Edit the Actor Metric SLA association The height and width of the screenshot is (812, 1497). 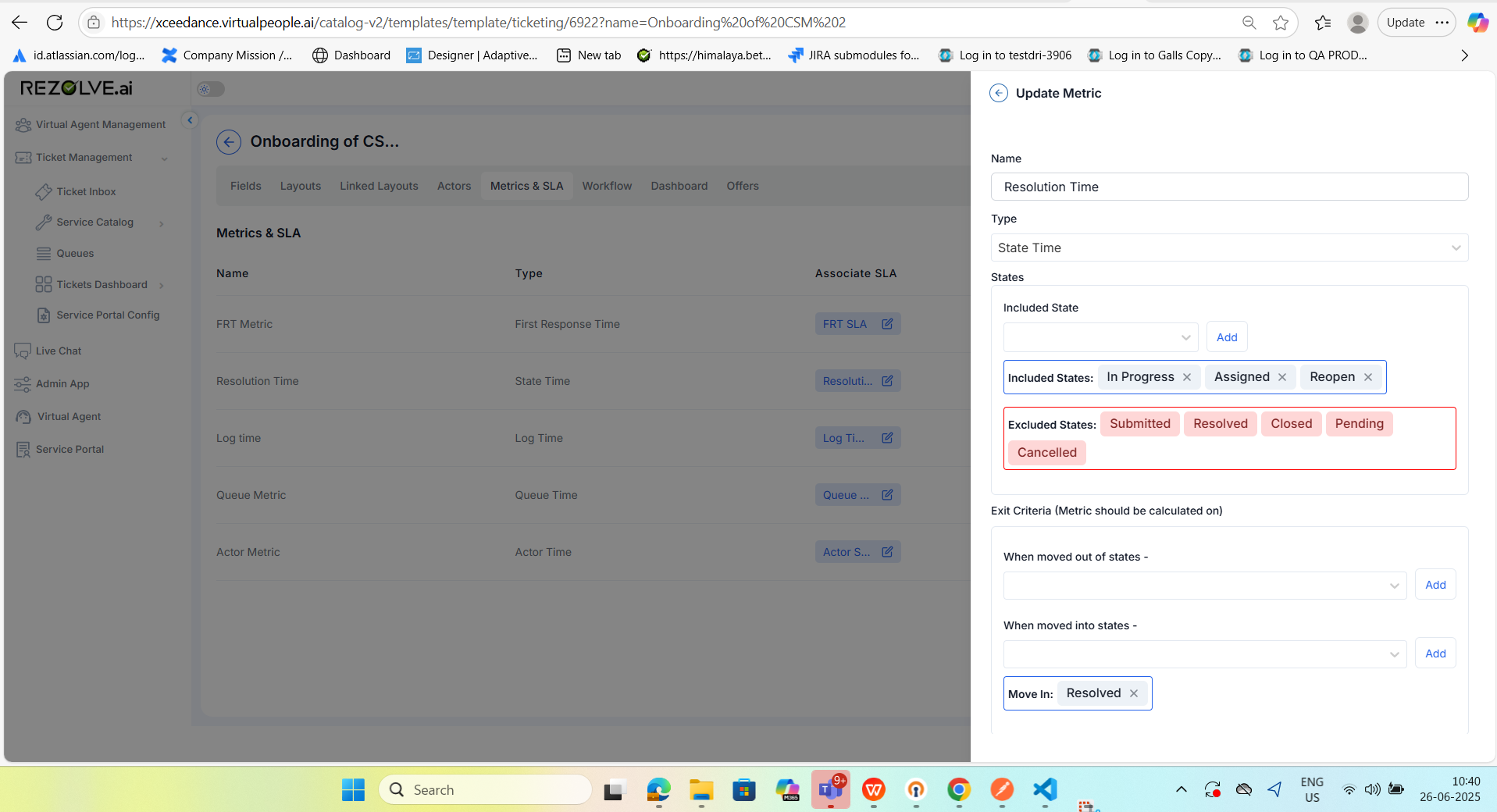coord(887,552)
